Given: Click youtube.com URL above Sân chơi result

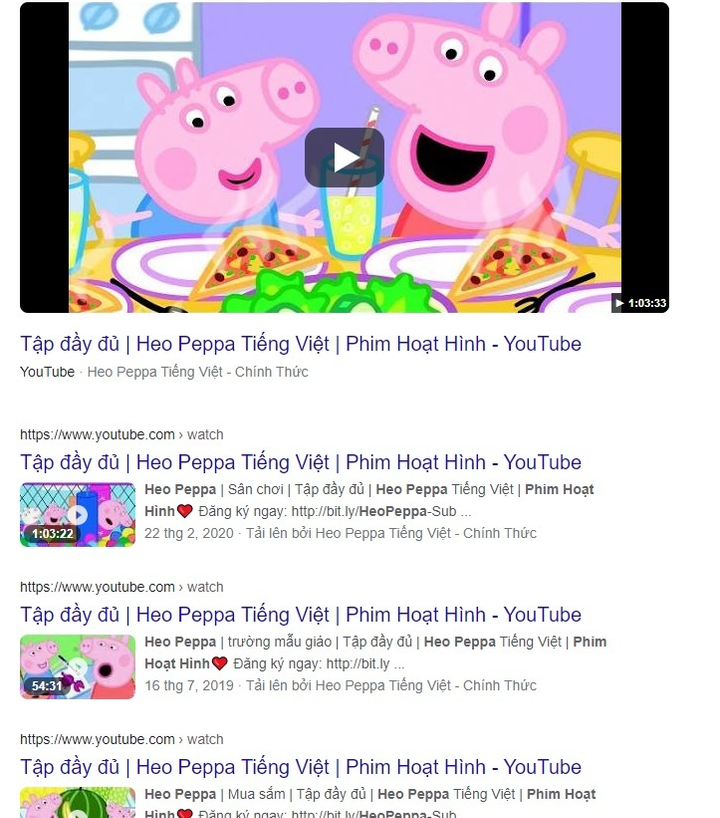Looking at the screenshot, I should tap(122, 435).
